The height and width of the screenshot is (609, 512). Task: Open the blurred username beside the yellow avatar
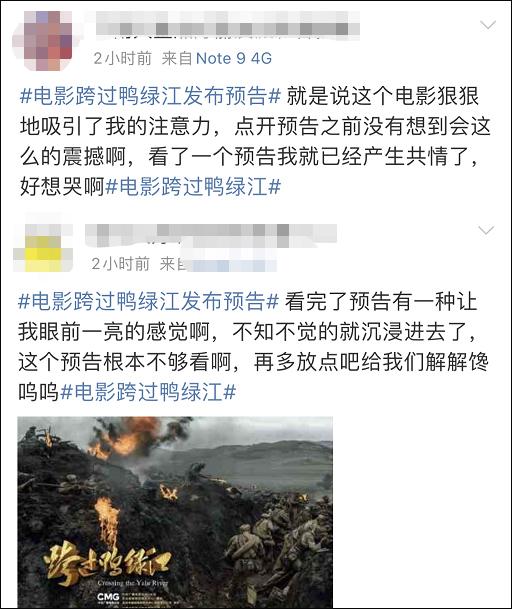pyautogui.click(x=211, y=235)
